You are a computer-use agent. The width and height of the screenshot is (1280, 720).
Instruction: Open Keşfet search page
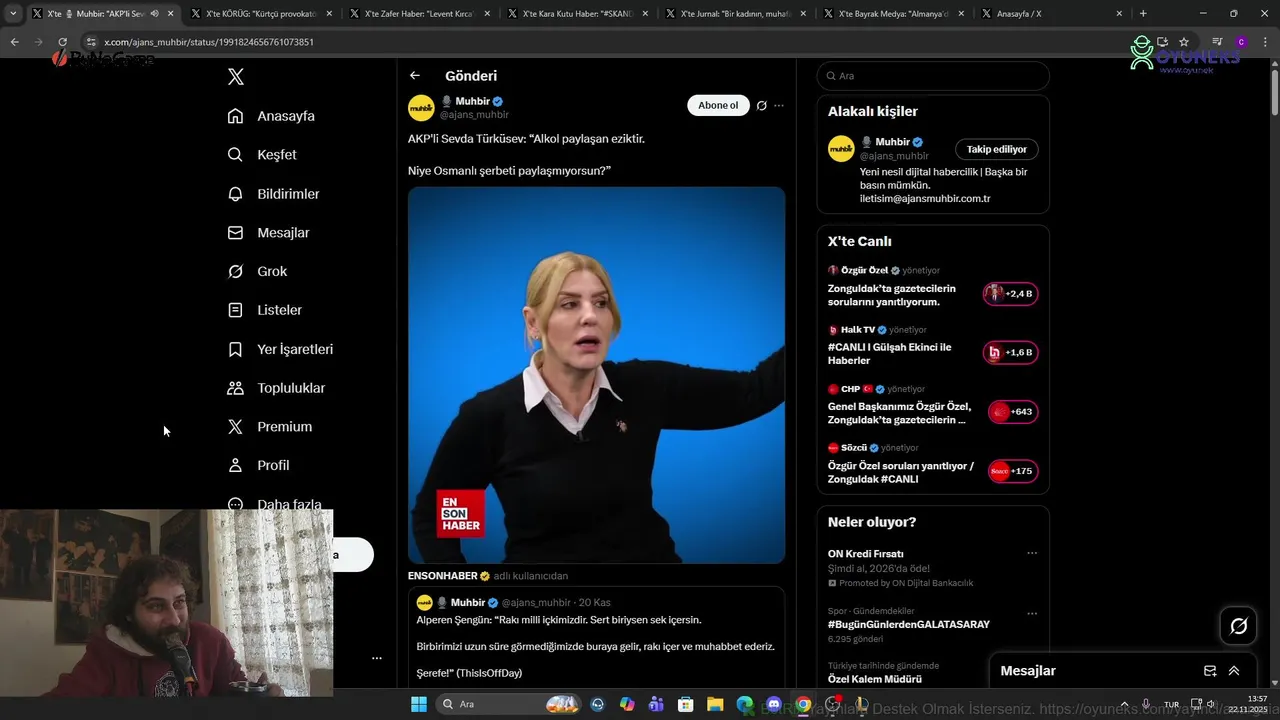262,155
